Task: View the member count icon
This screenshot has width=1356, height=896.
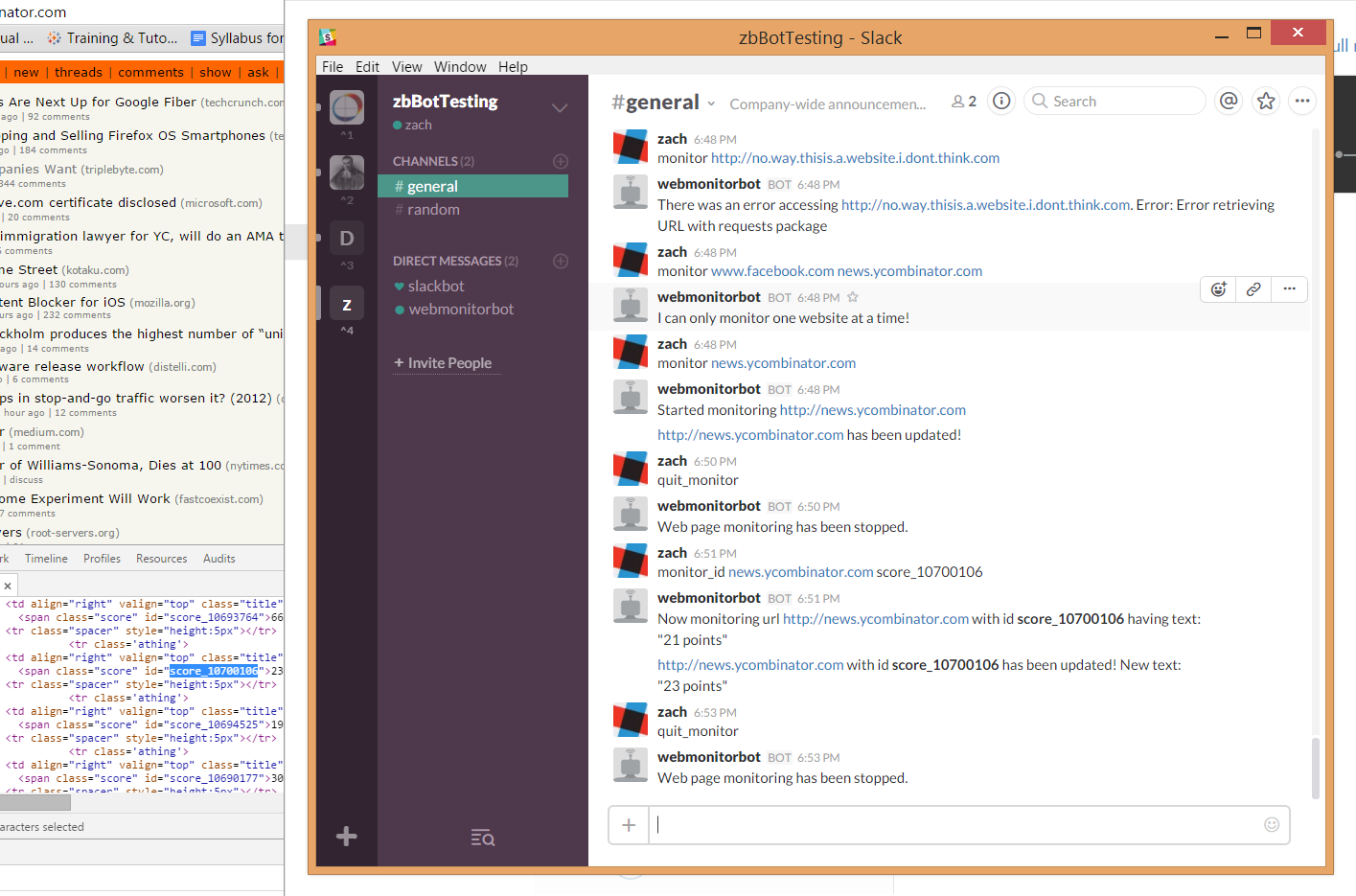Action: (x=964, y=102)
